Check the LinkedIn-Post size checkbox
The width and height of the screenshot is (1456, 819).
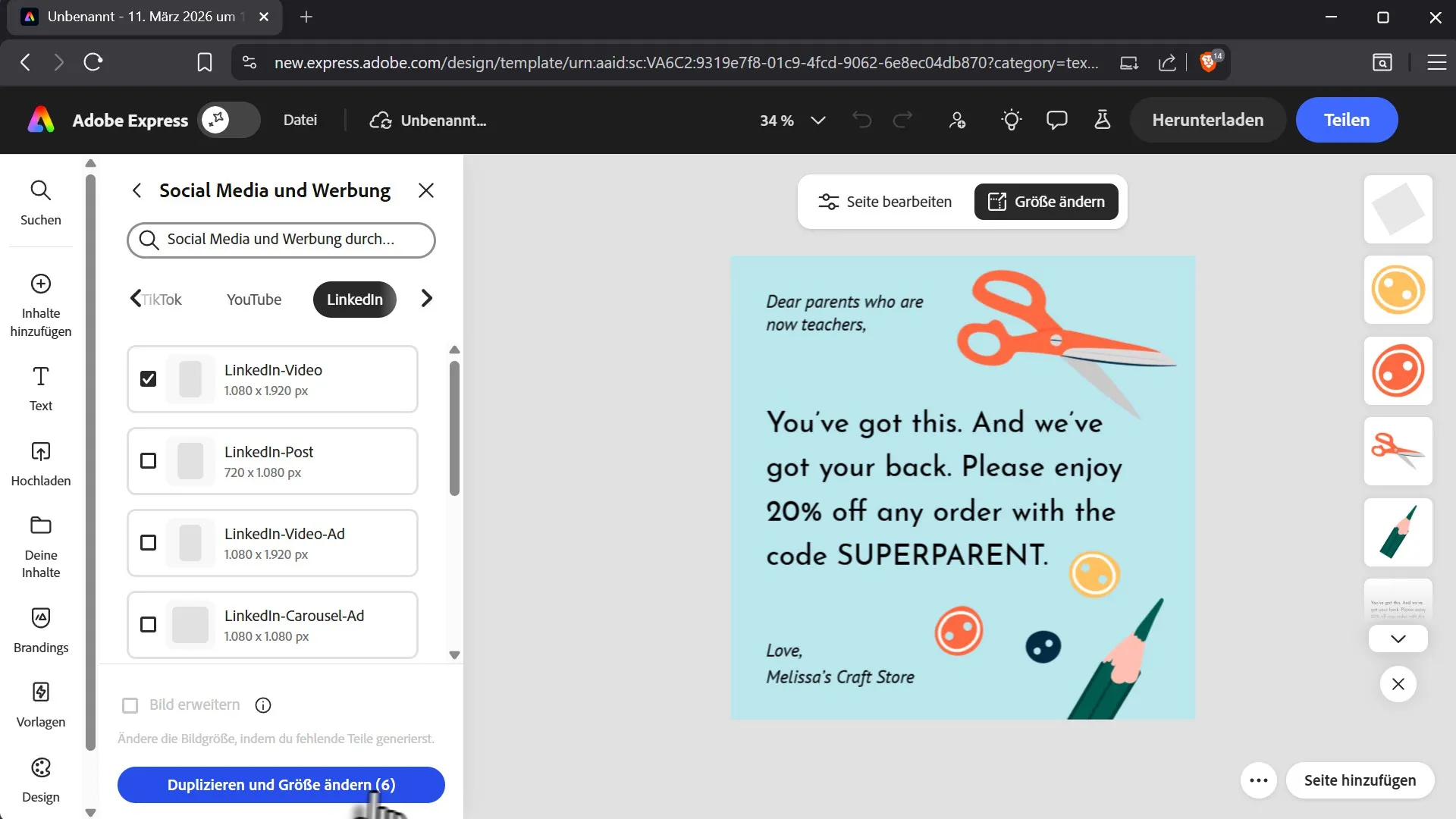(149, 461)
